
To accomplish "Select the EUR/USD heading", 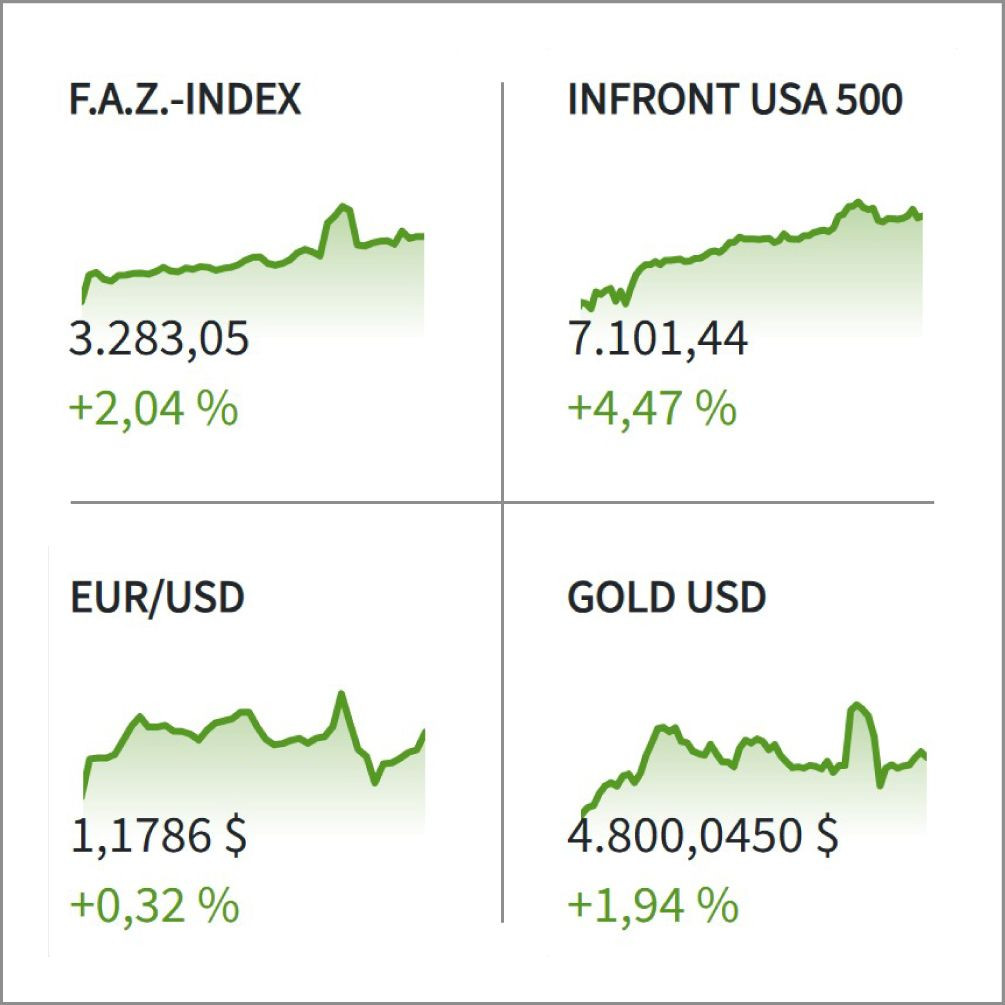I will [x=158, y=597].
